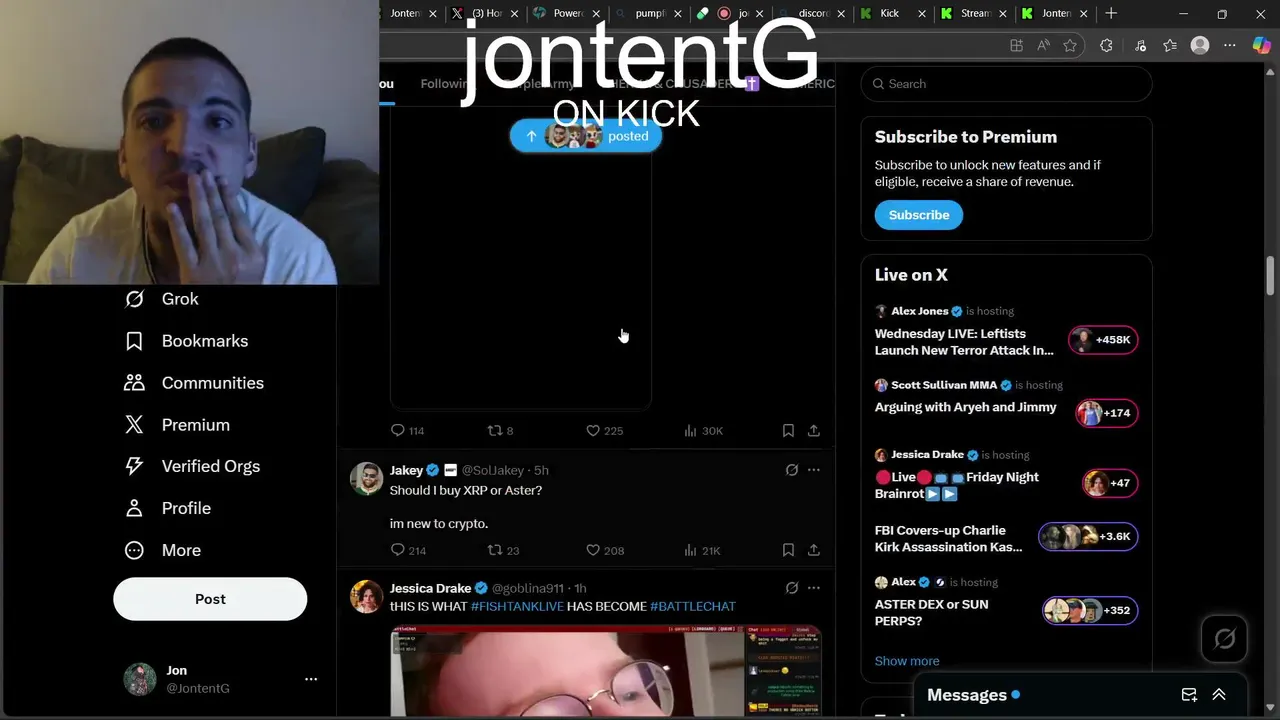
Task: Compose new message in Messages bar
Action: pos(1189,695)
